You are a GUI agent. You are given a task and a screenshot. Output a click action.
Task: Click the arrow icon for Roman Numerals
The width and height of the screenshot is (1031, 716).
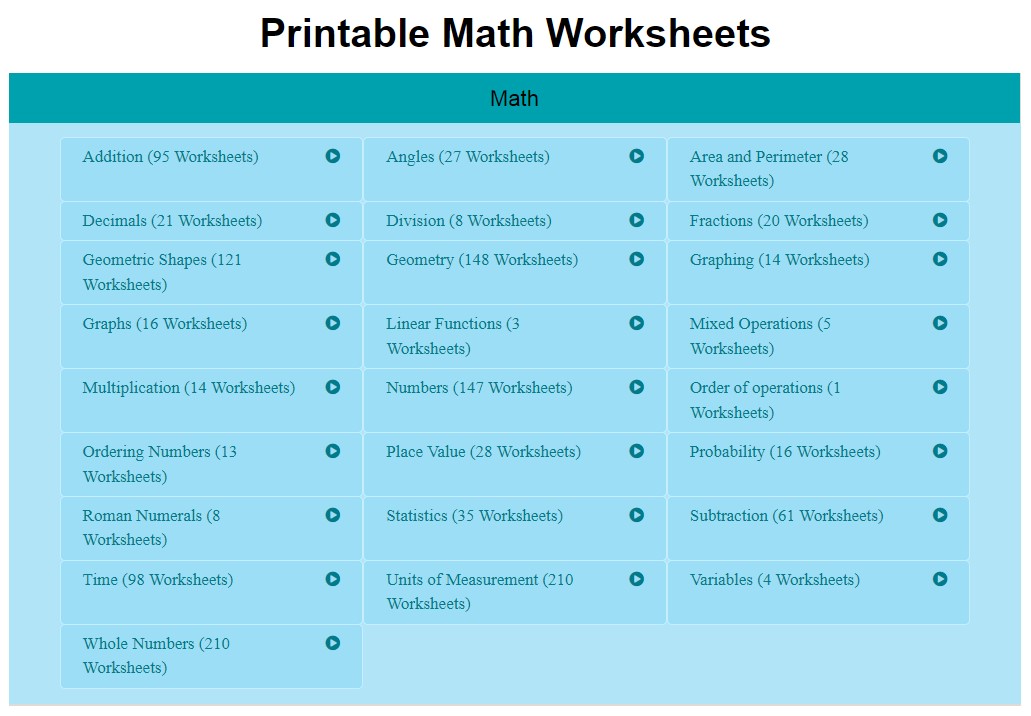point(333,515)
